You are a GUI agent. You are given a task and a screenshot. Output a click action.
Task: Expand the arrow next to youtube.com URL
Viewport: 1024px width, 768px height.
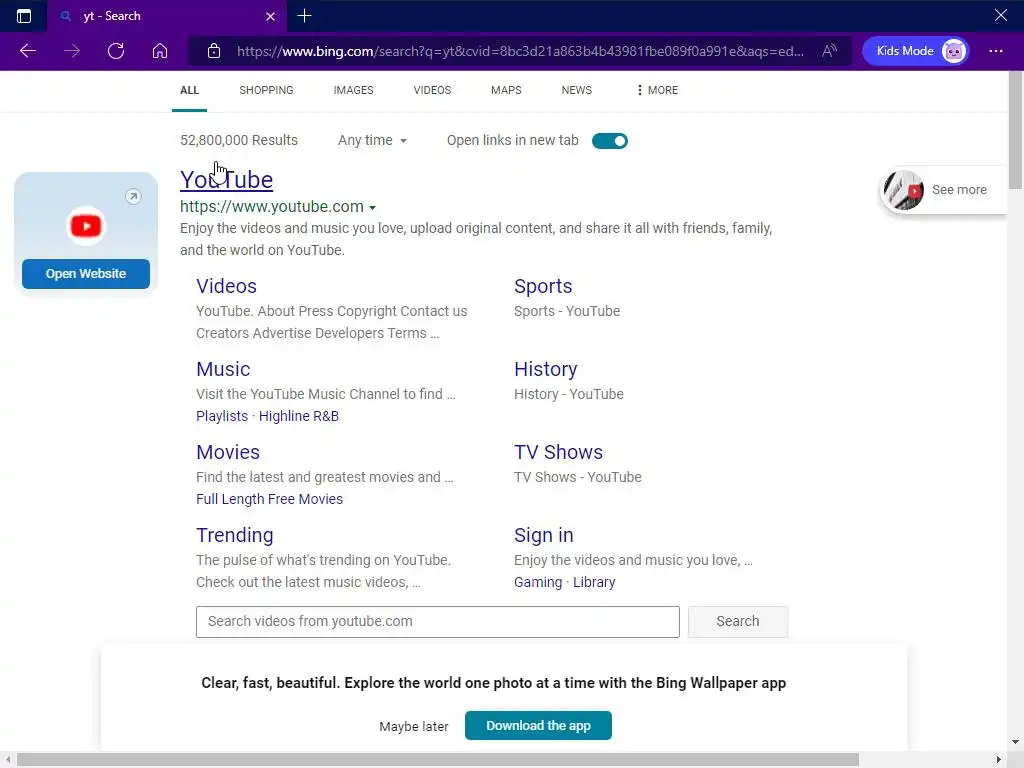(x=372, y=208)
